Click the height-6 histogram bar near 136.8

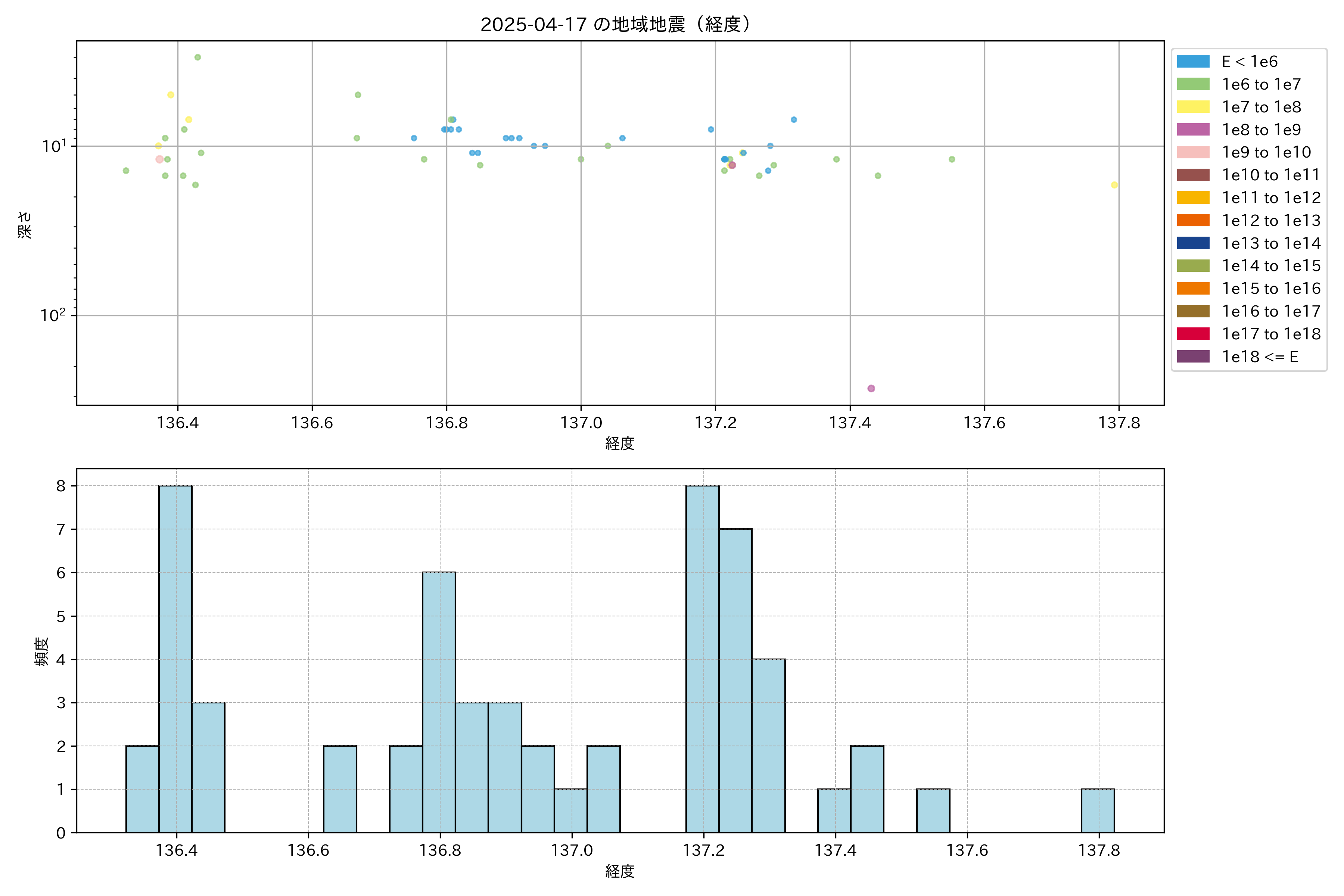tap(439, 702)
